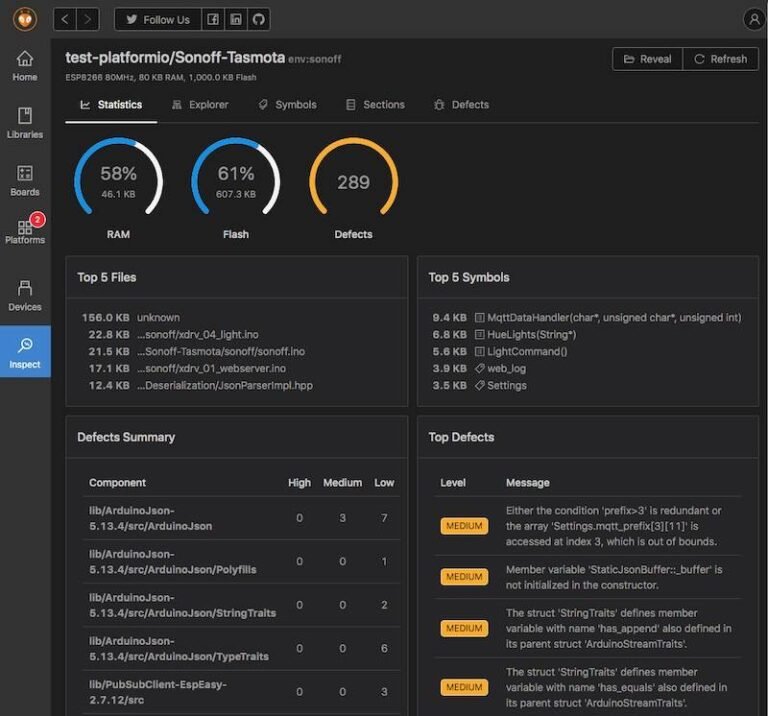Viewport: 768px width, 716px height.
Task: Click the PubSubClient-EspEasy component row
Action: coord(241,692)
